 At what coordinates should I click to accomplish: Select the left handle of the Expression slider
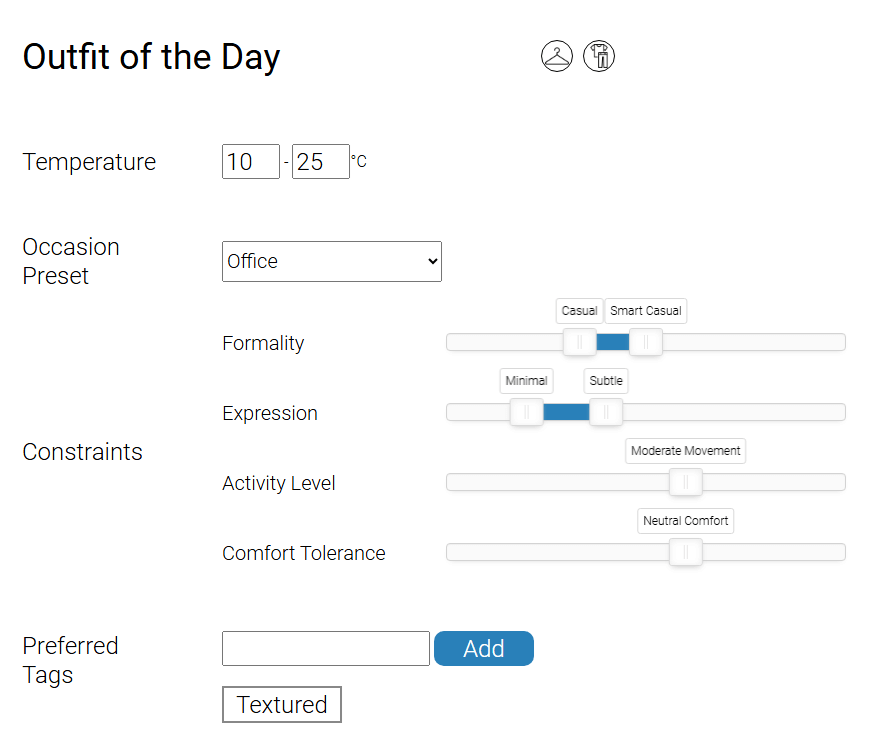(x=526, y=412)
